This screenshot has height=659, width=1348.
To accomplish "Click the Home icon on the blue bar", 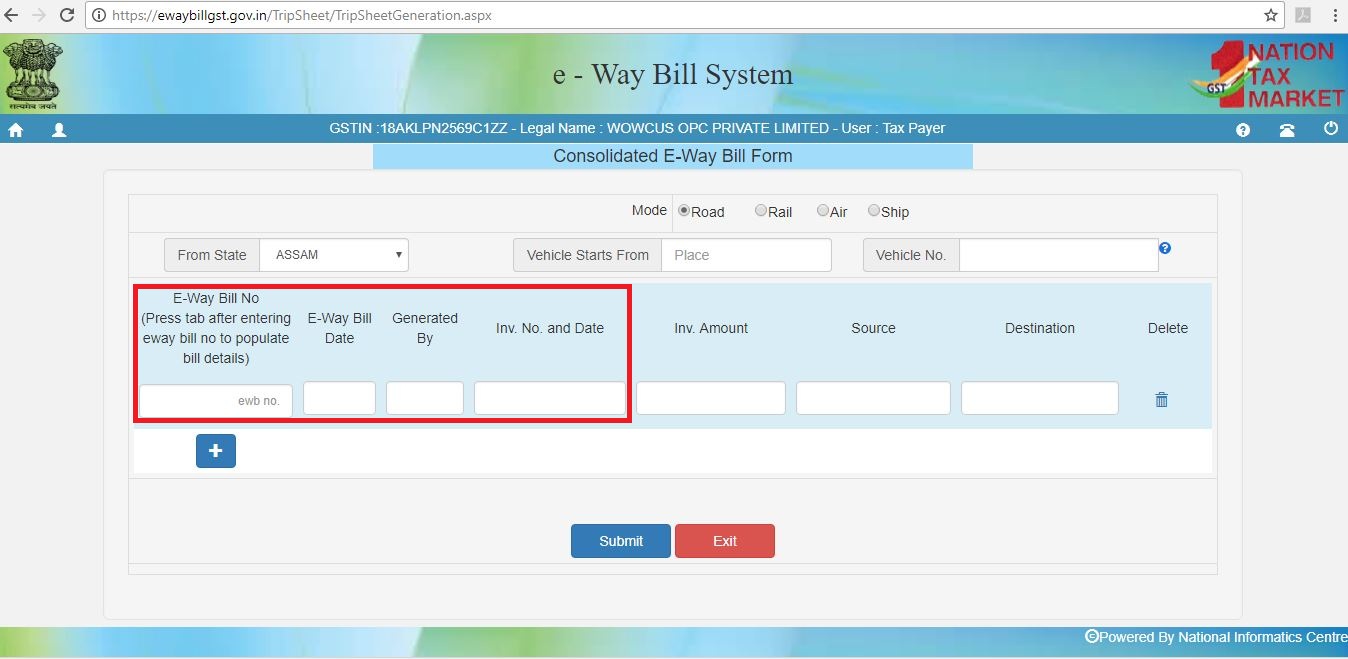I will pos(16,129).
